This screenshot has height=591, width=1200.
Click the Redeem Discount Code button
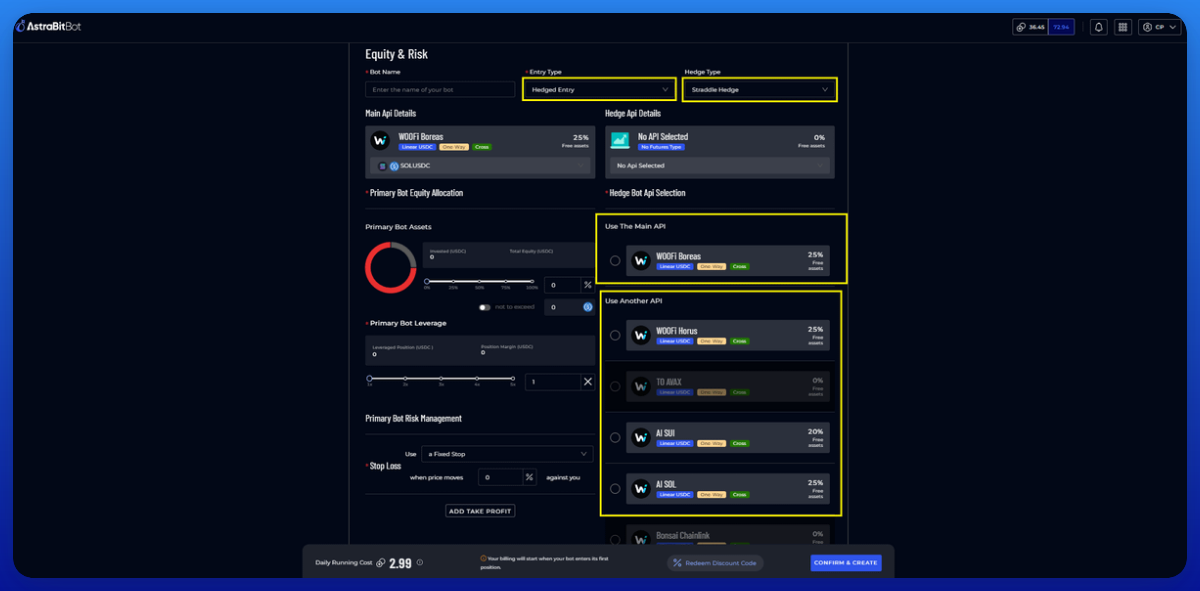(x=715, y=563)
